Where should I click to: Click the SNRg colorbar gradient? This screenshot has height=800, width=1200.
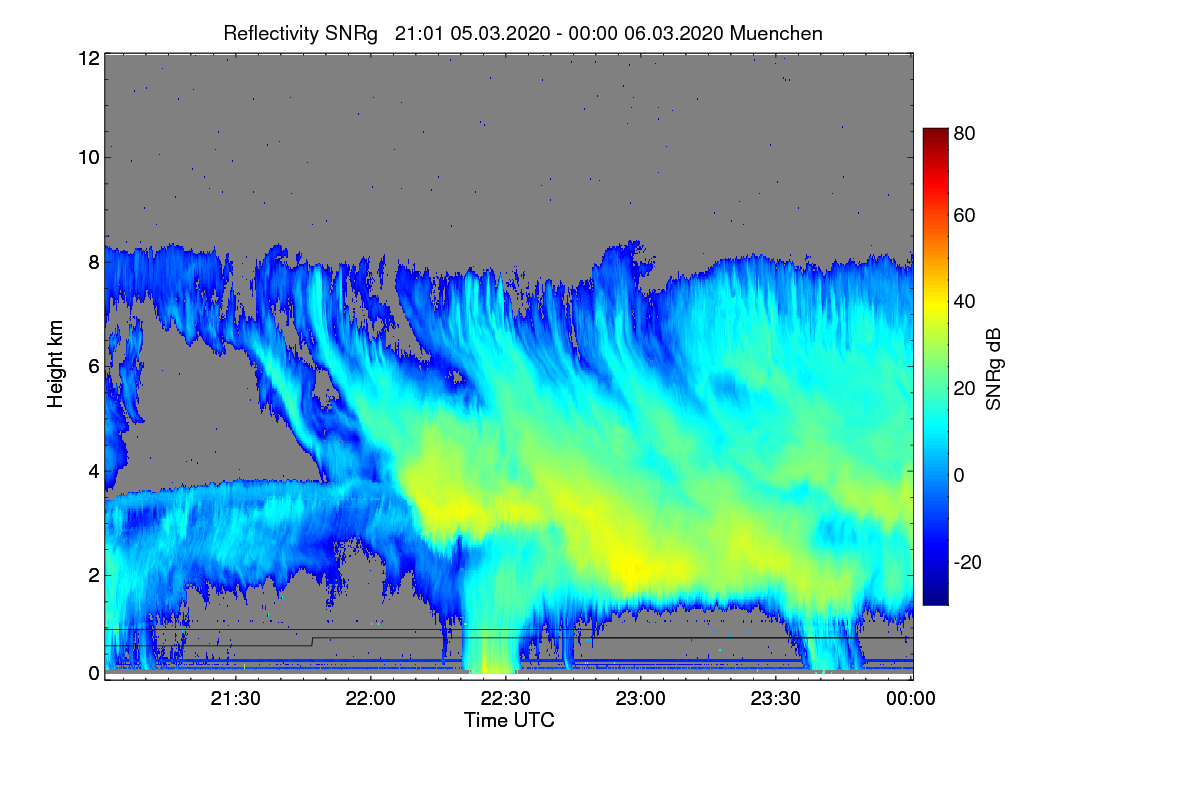tap(935, 366)
